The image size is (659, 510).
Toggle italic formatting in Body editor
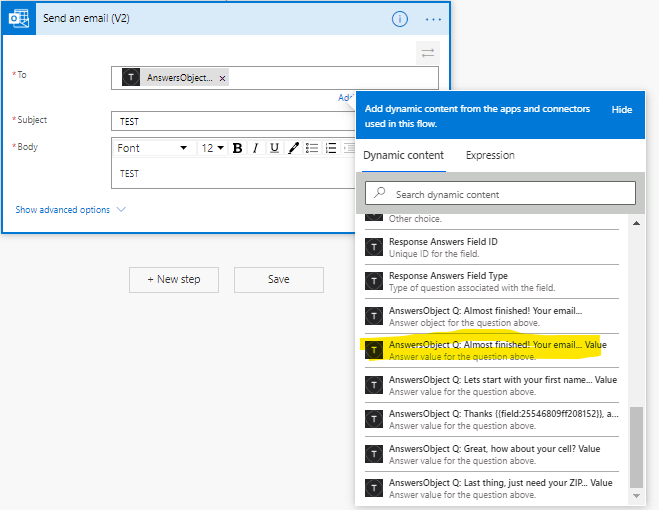pyautogui.click(x=255, y=148)
